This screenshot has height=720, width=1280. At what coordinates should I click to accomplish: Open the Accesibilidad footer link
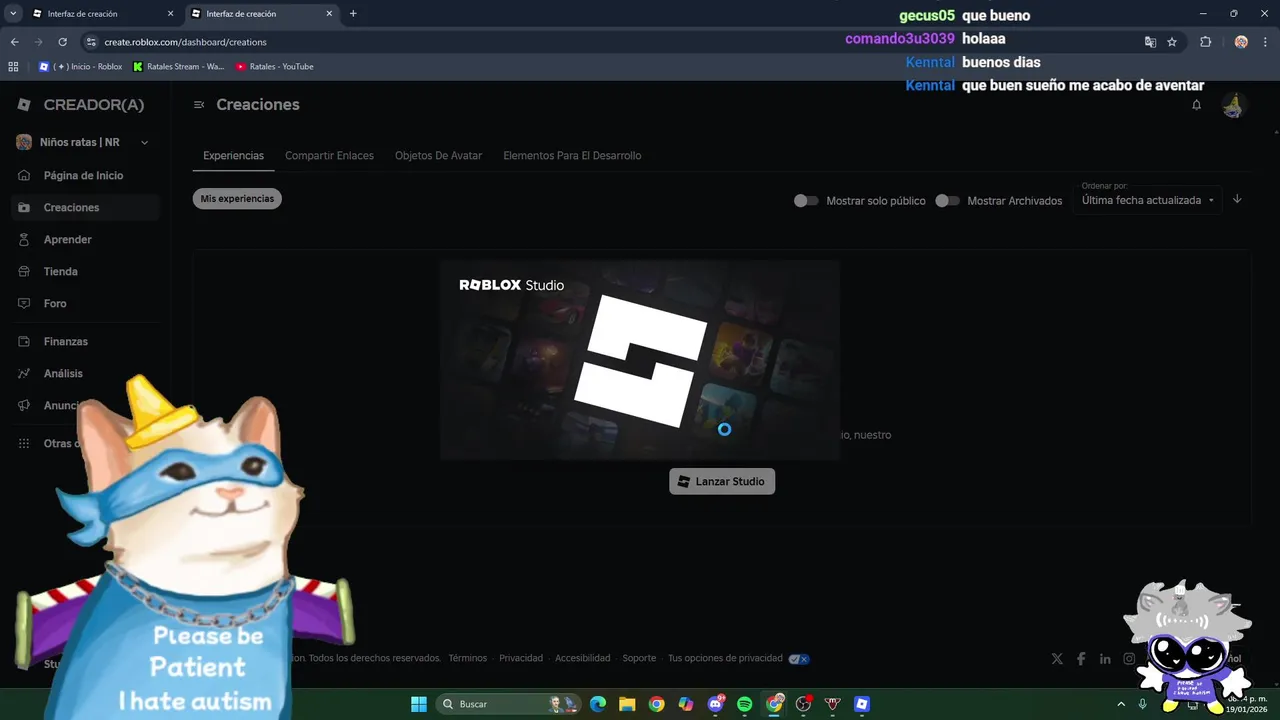(582, 658)
